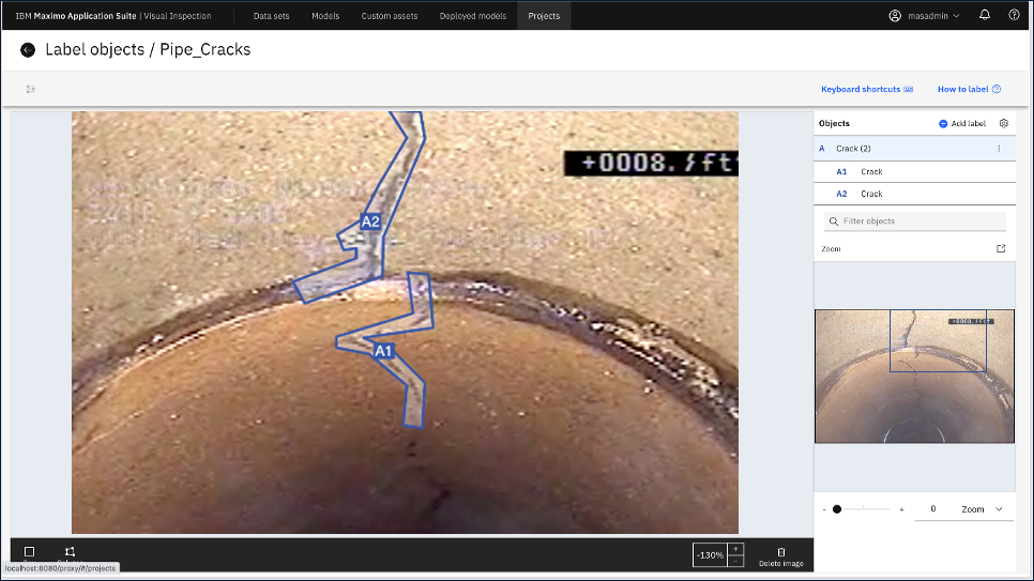The height and width of the screenshot is (581, 1034).
Task: Click the zoom slider handle
Action: pos(837,509)
